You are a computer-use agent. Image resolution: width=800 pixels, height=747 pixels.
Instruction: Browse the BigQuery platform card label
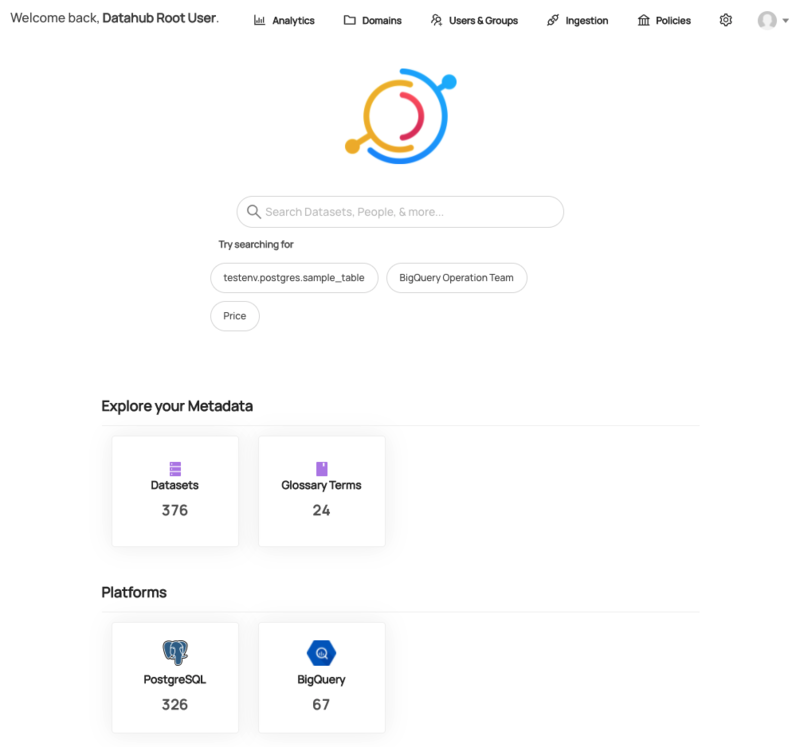[321, 680]
